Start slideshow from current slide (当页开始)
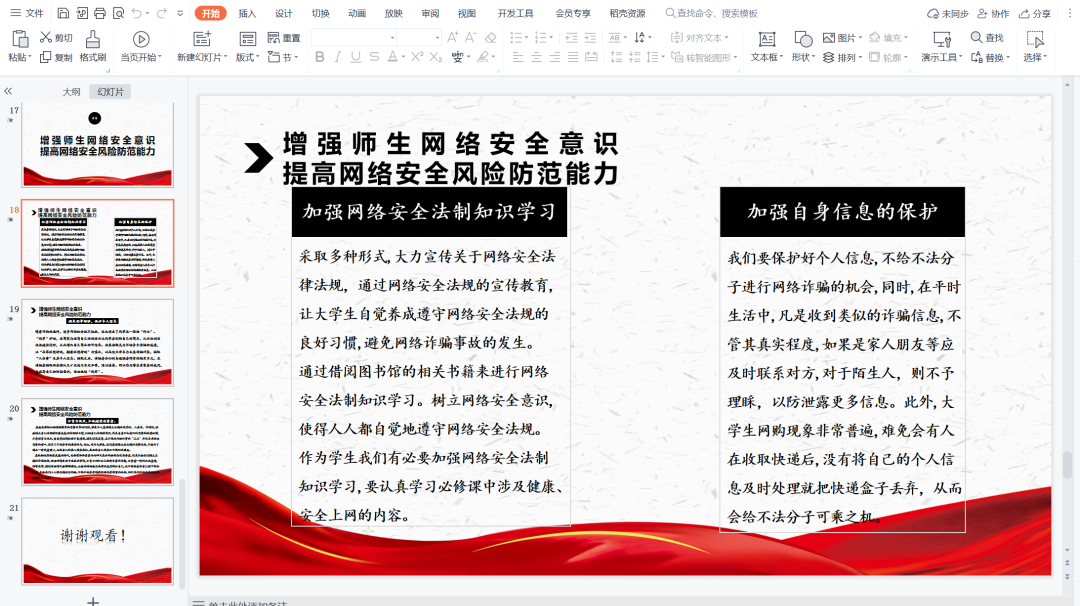Viewport: 1080px width, 606px height. [141, 39]
